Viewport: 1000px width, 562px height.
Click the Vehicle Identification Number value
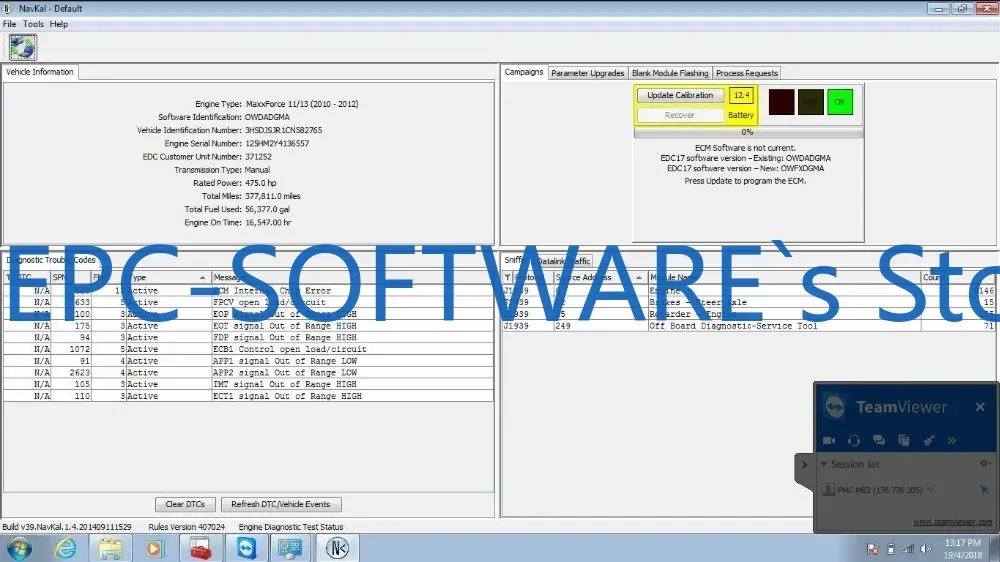coord(284,130)
